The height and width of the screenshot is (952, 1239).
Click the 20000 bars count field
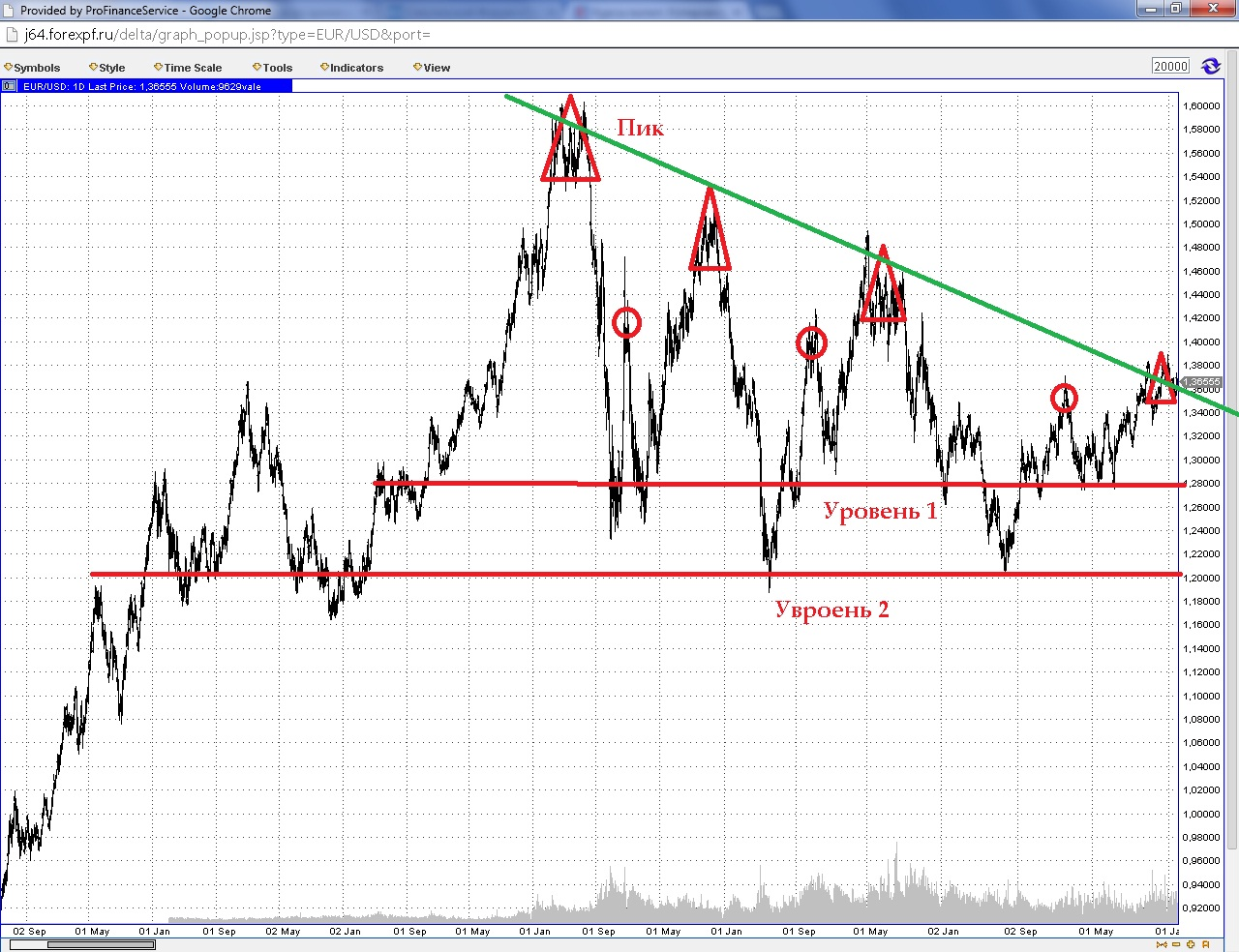[x=1170, y=66]
